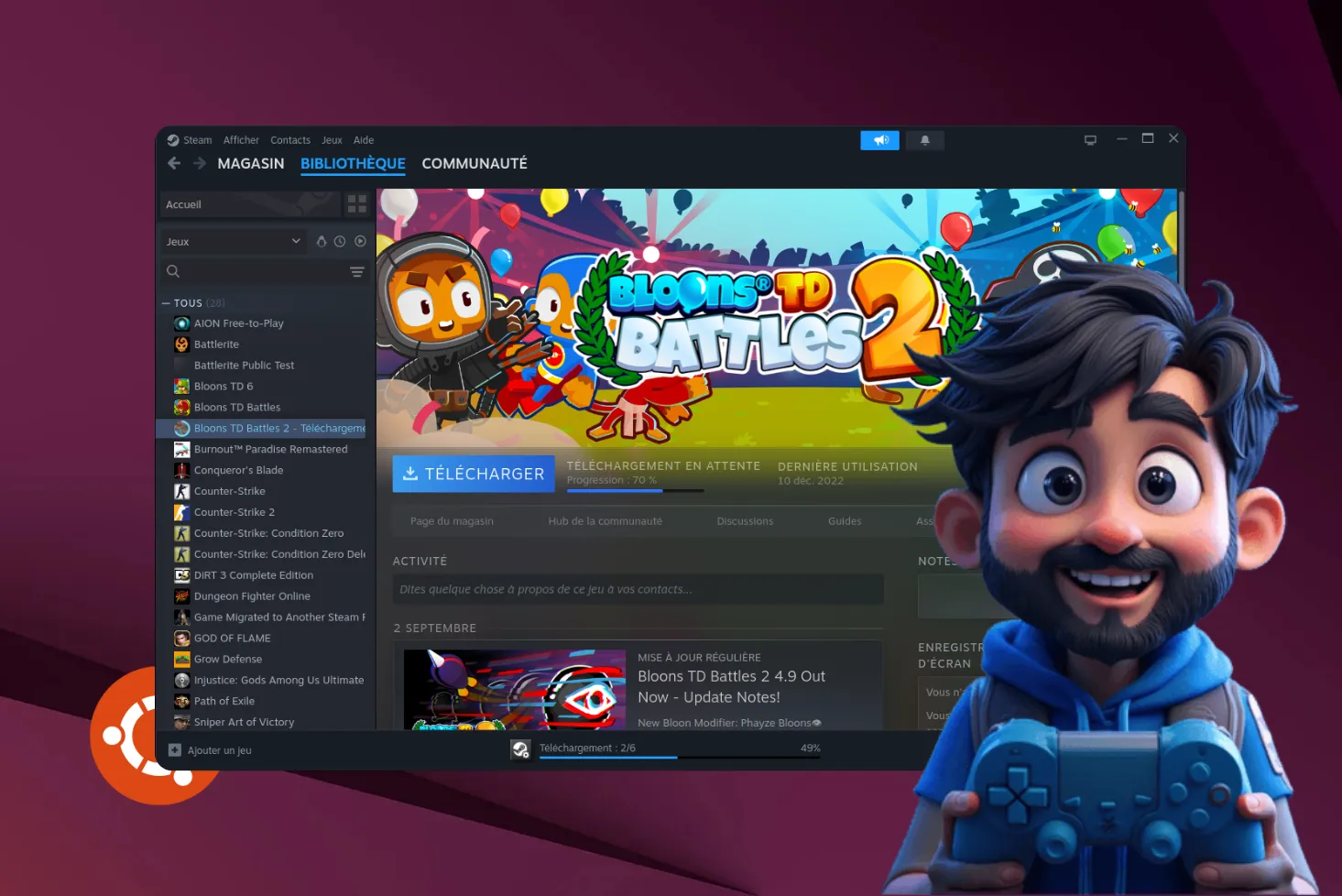This screenshot has height=896, width=1342.
Task: Open the Jeux filter dropdown
Action: (233, 241)
